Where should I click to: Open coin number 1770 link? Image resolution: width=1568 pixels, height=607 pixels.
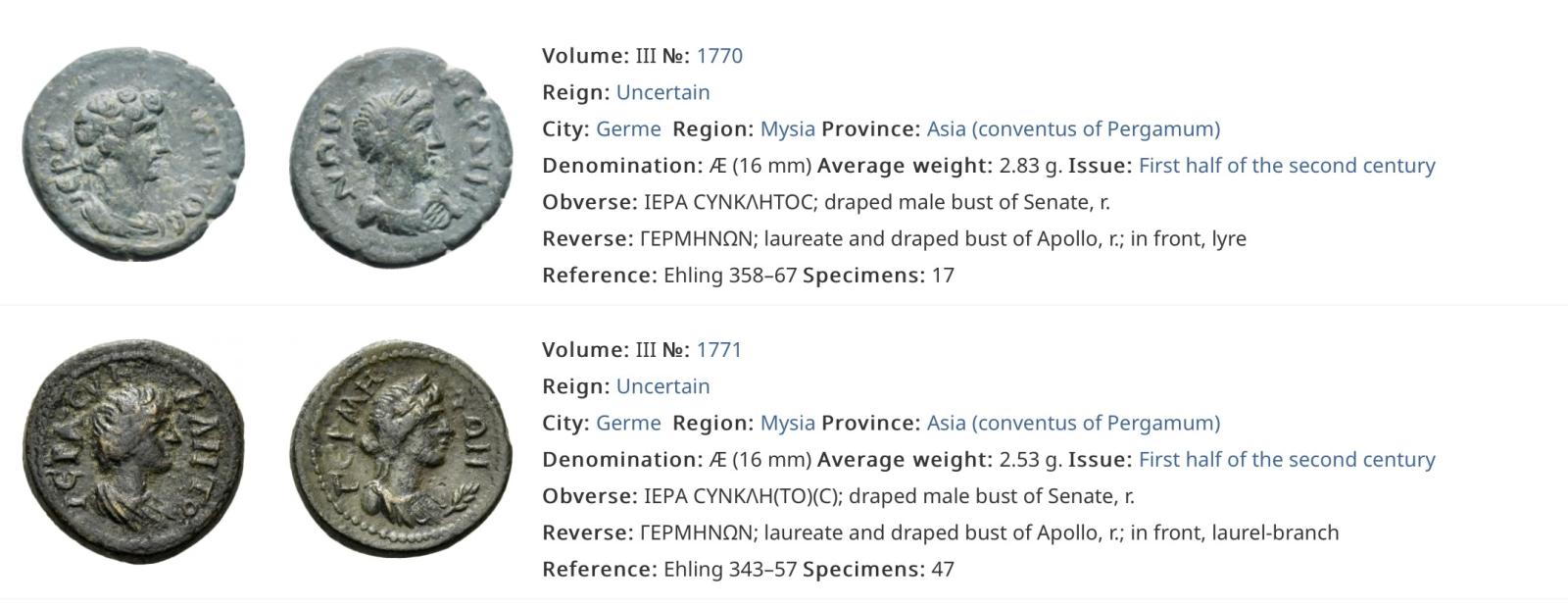tap(719, 56)
